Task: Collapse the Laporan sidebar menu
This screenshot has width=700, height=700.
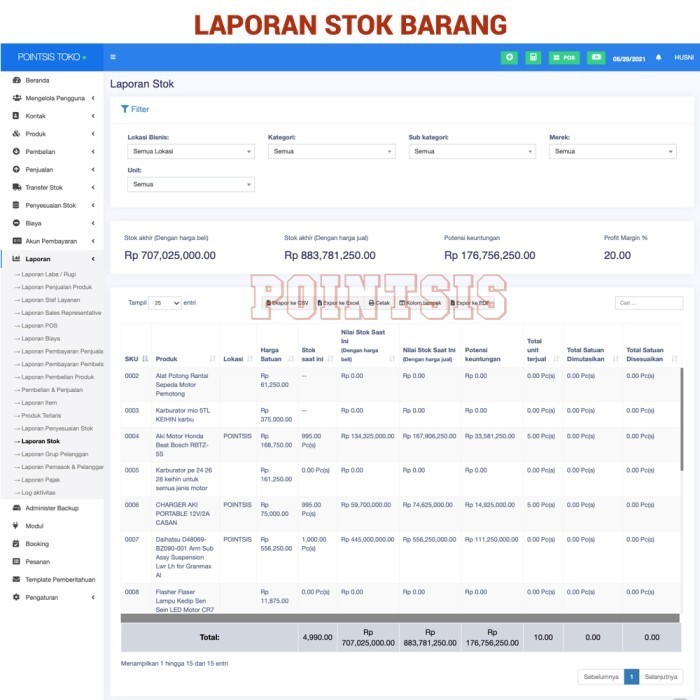Action: (54, 259)
